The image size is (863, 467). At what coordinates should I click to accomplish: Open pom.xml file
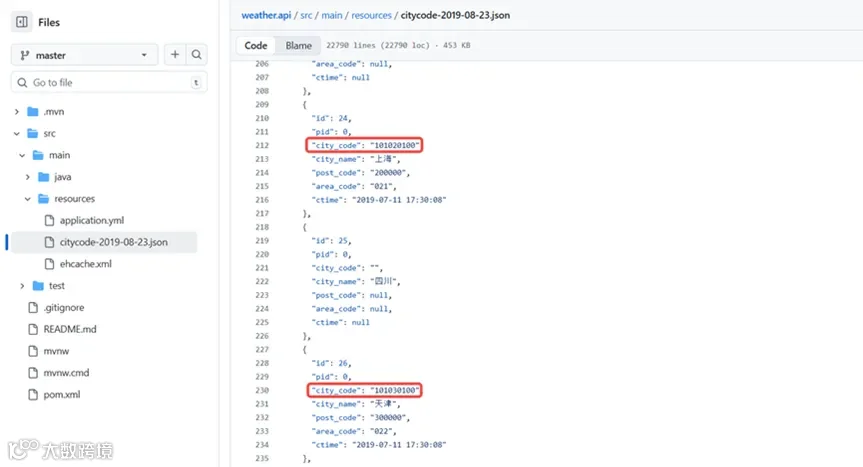(62, 395)
